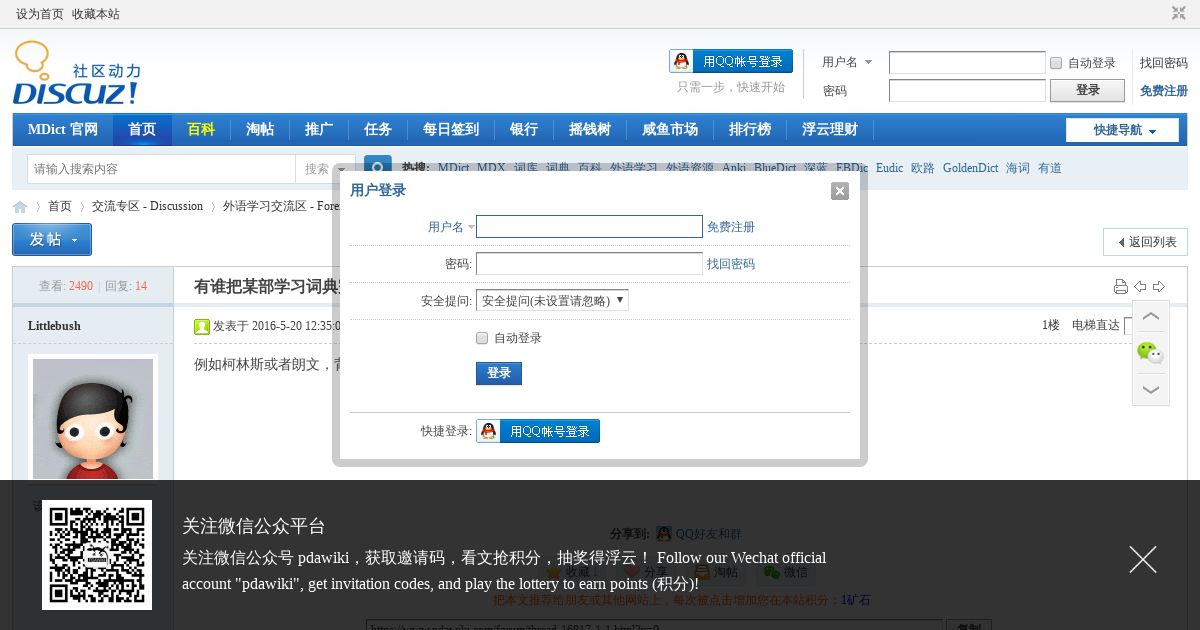Open the 浮云理财 navigation tab
This screenshot has height=630, width=1200.
pyautogui.click(x=830, y=130)
